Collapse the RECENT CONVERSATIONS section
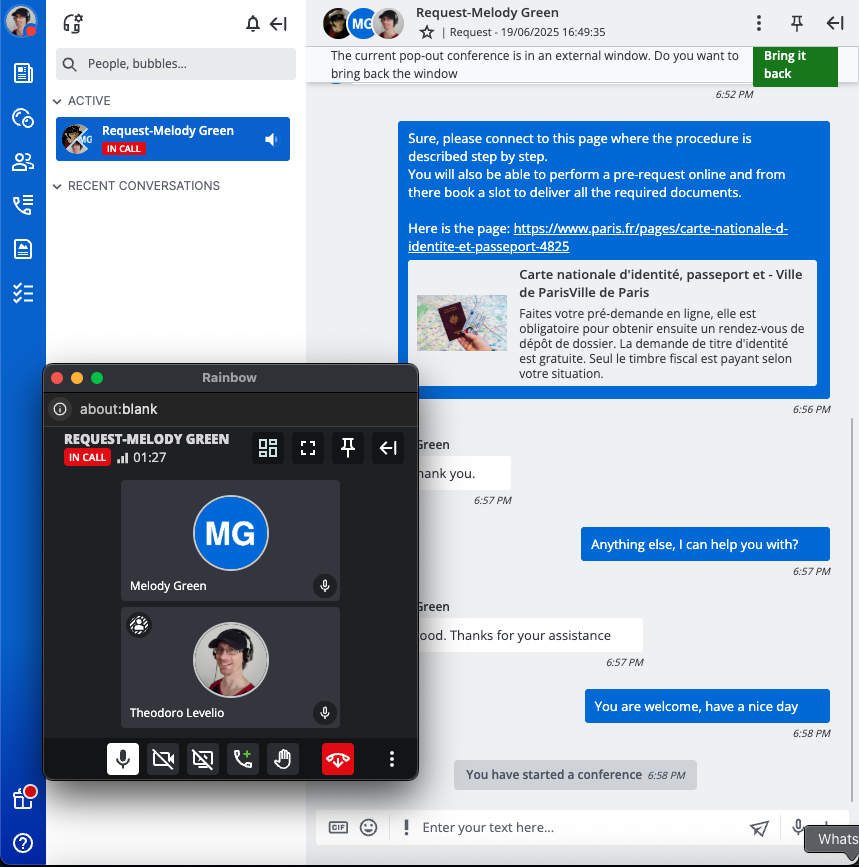Screen dimensions: 859x867 [58, 186]
